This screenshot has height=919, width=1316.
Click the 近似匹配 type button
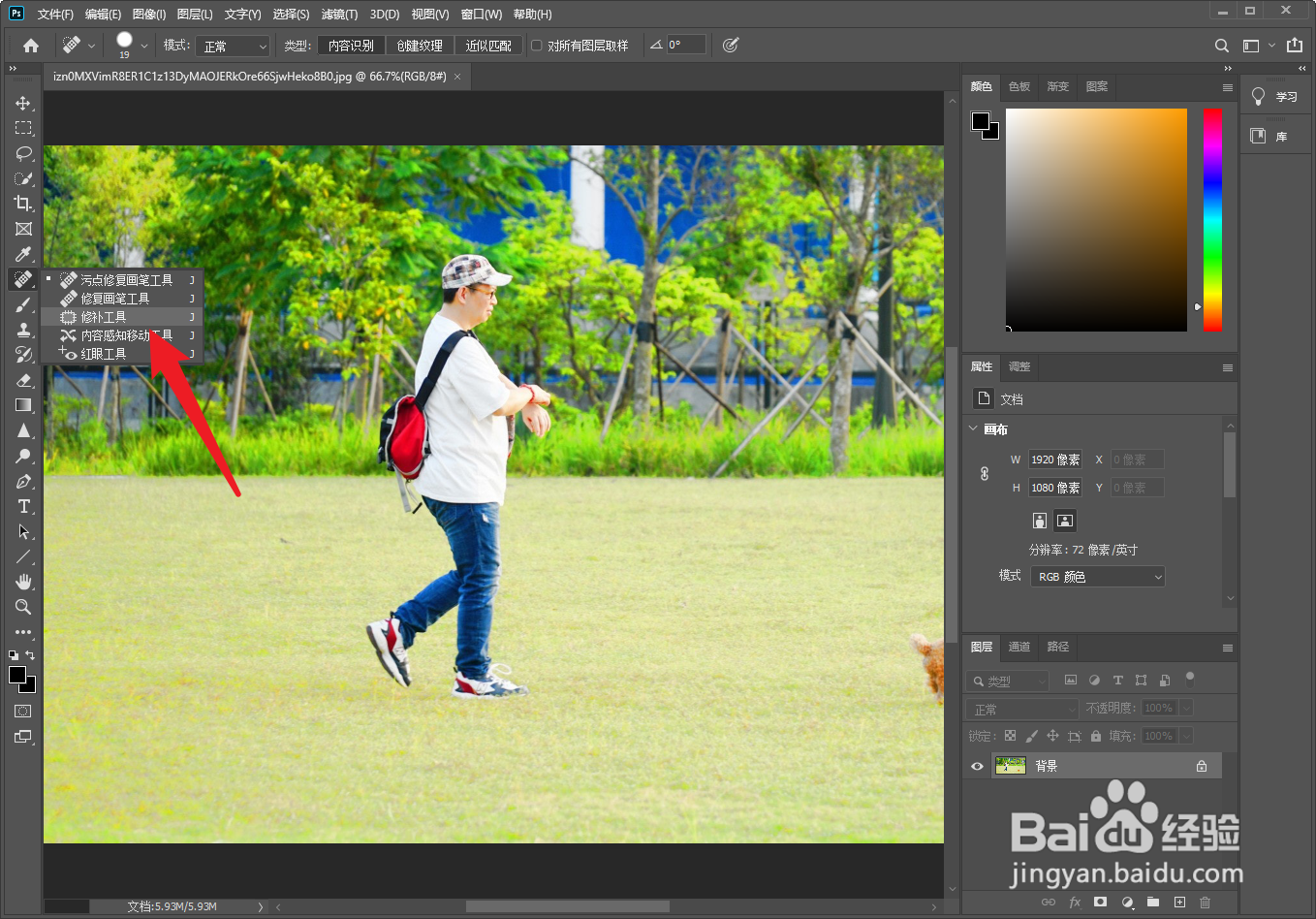click(x=488, y=46)
